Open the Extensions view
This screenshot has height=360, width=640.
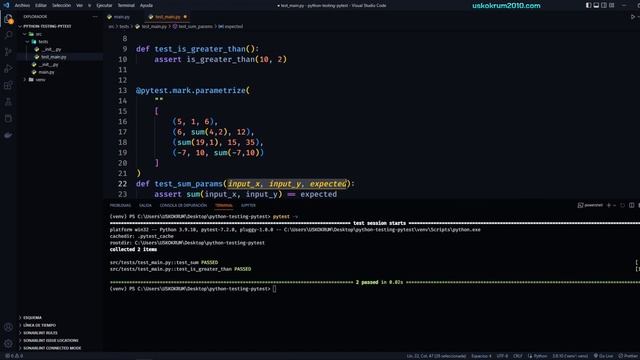(8, 85)
